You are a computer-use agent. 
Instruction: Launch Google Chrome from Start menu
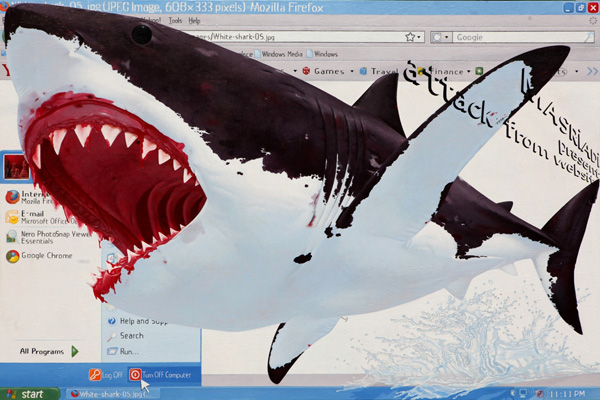click(39, 256)
